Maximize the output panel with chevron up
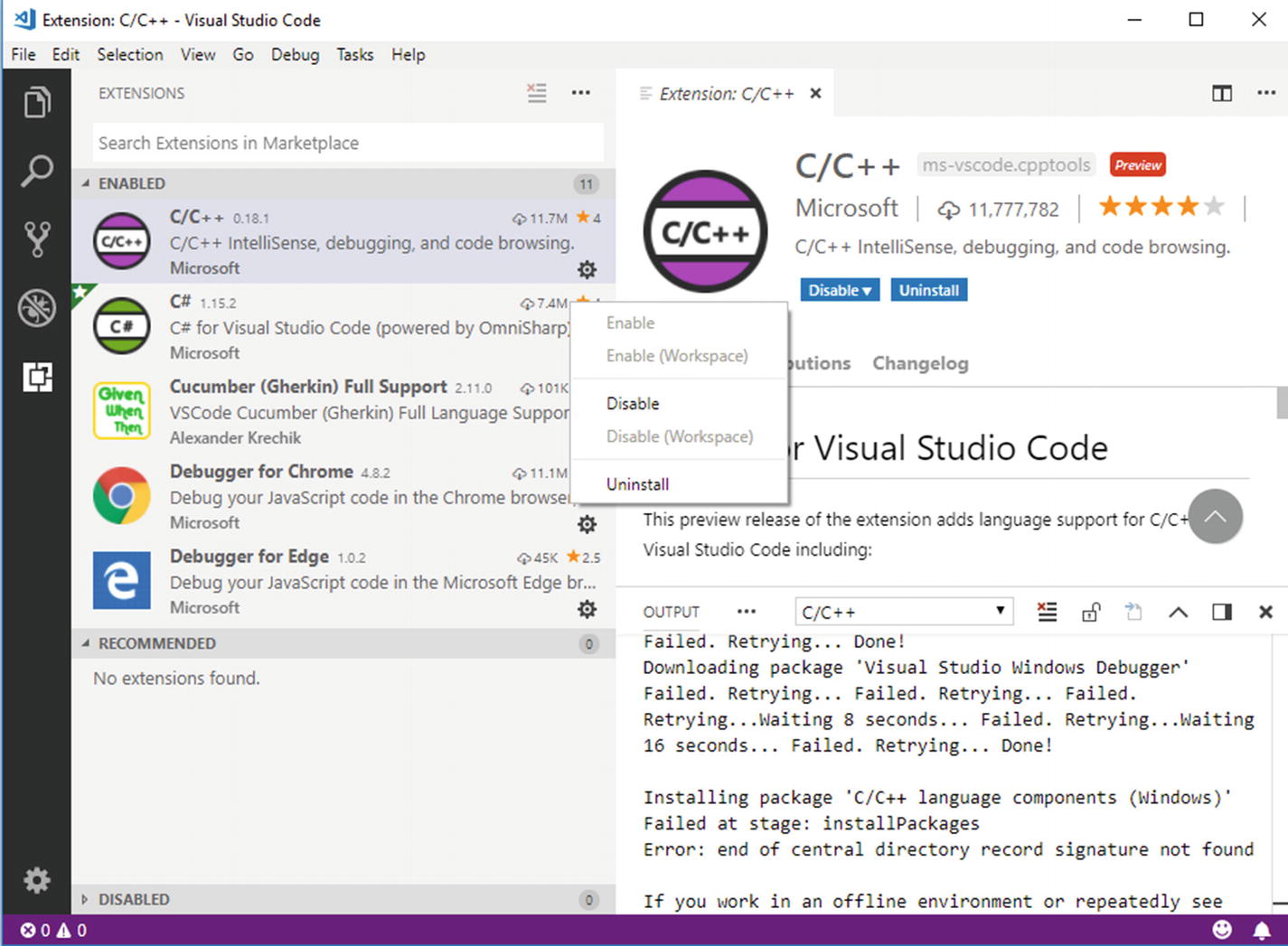Screen dimensions: 1288x946 (1178, 612)
